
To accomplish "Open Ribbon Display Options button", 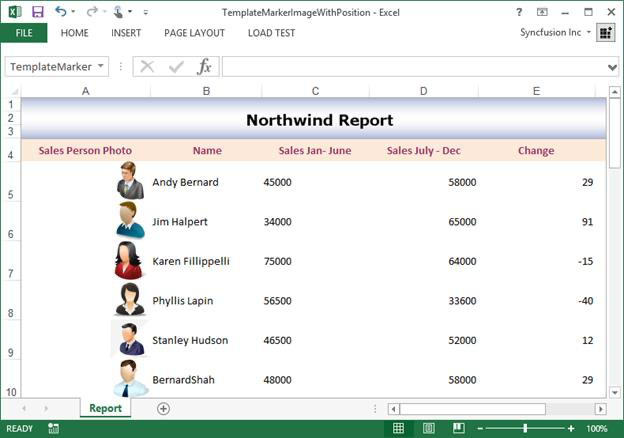I will coord(542,12).
